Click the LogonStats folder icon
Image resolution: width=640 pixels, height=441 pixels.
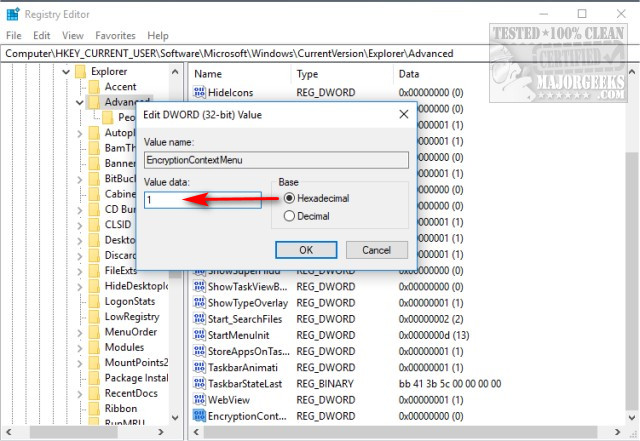(x=94, y=301)
